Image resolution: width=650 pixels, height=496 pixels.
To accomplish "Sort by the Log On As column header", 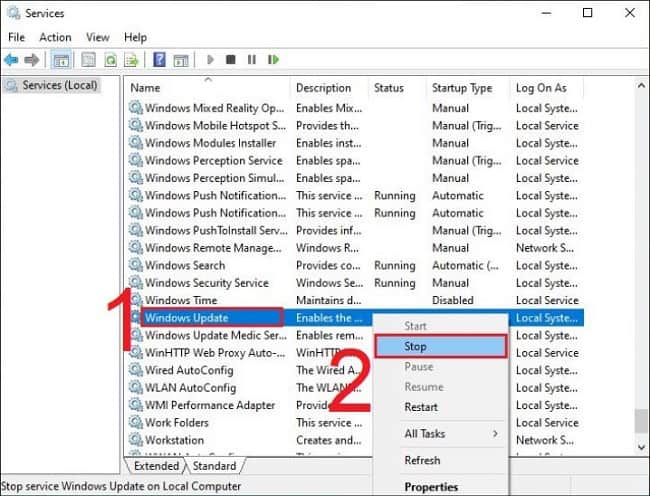I will pyautogui.click(x=546, y=88).
